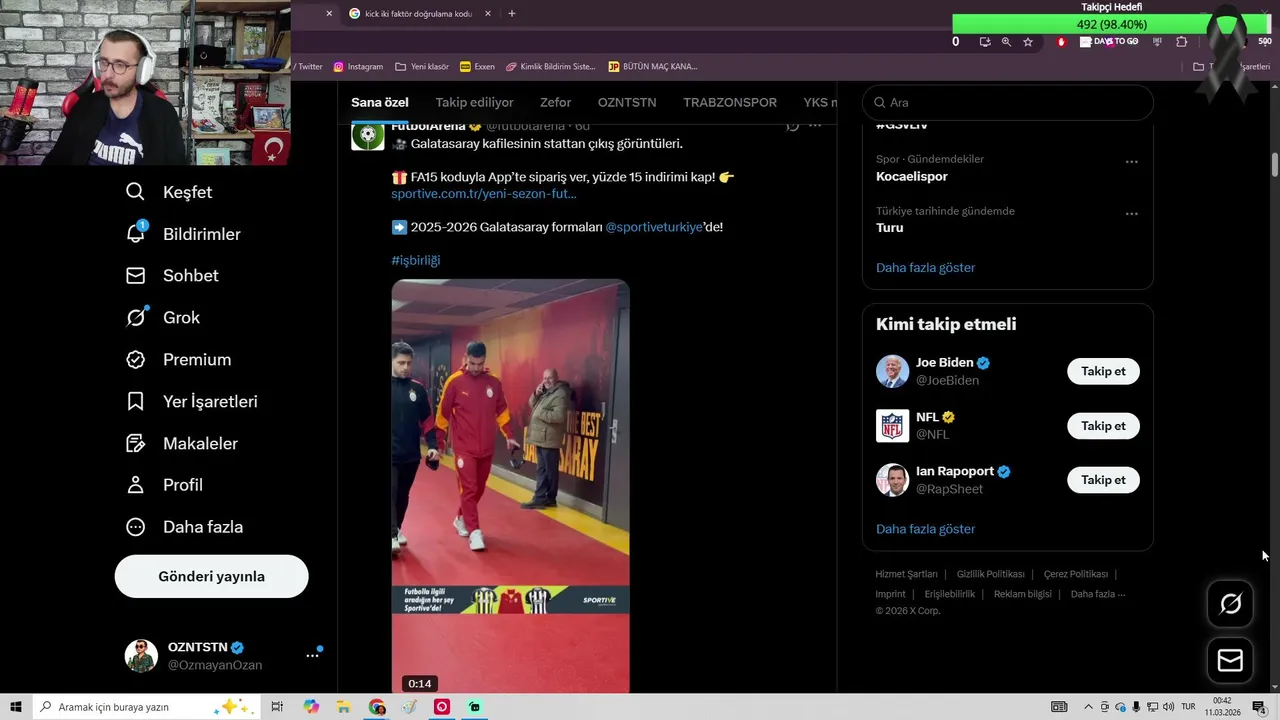The width and height of the screenshot is (1280, 720).
Task: Expand footer Daha fazla menu
Action: tap(1098, 594)
